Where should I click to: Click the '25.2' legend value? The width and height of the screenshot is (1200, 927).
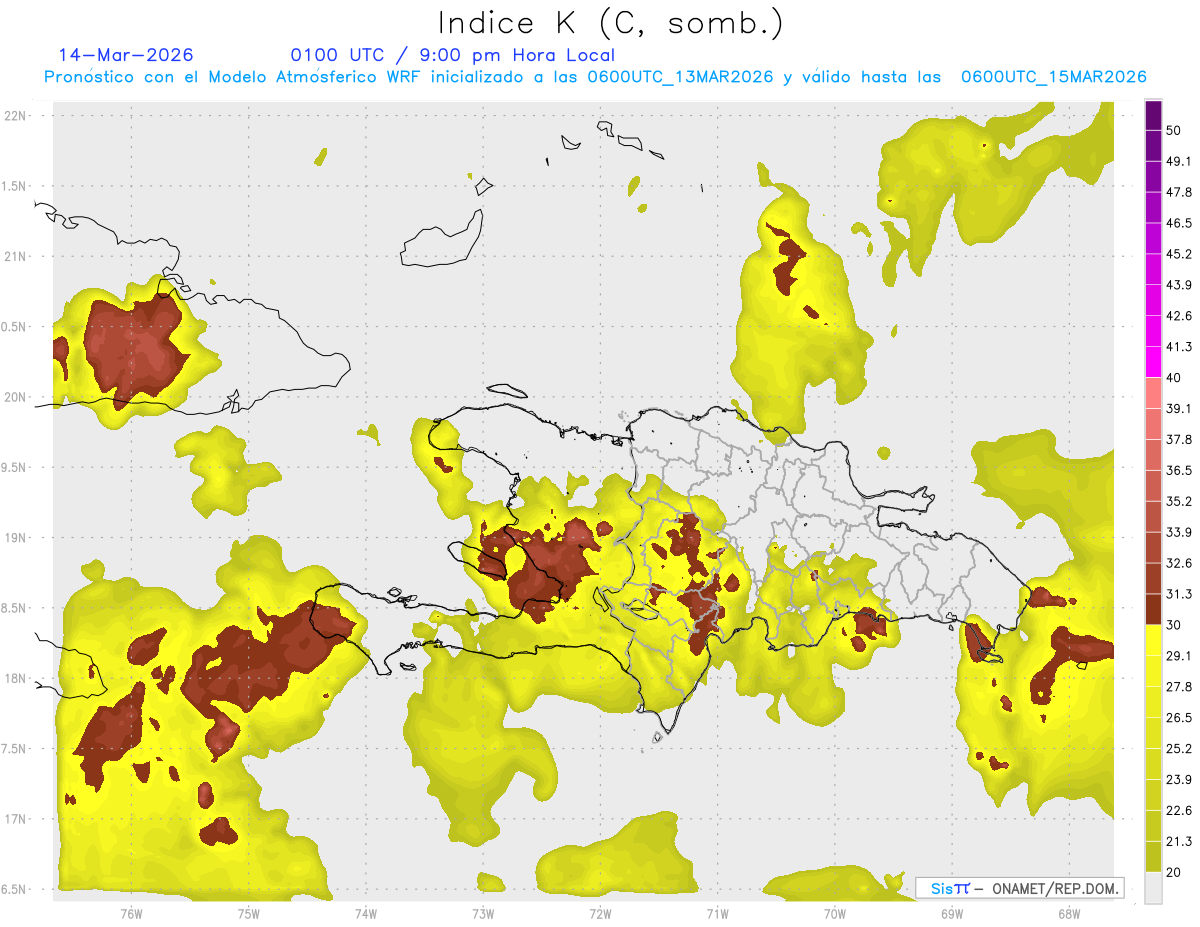tap(1178, 749)
